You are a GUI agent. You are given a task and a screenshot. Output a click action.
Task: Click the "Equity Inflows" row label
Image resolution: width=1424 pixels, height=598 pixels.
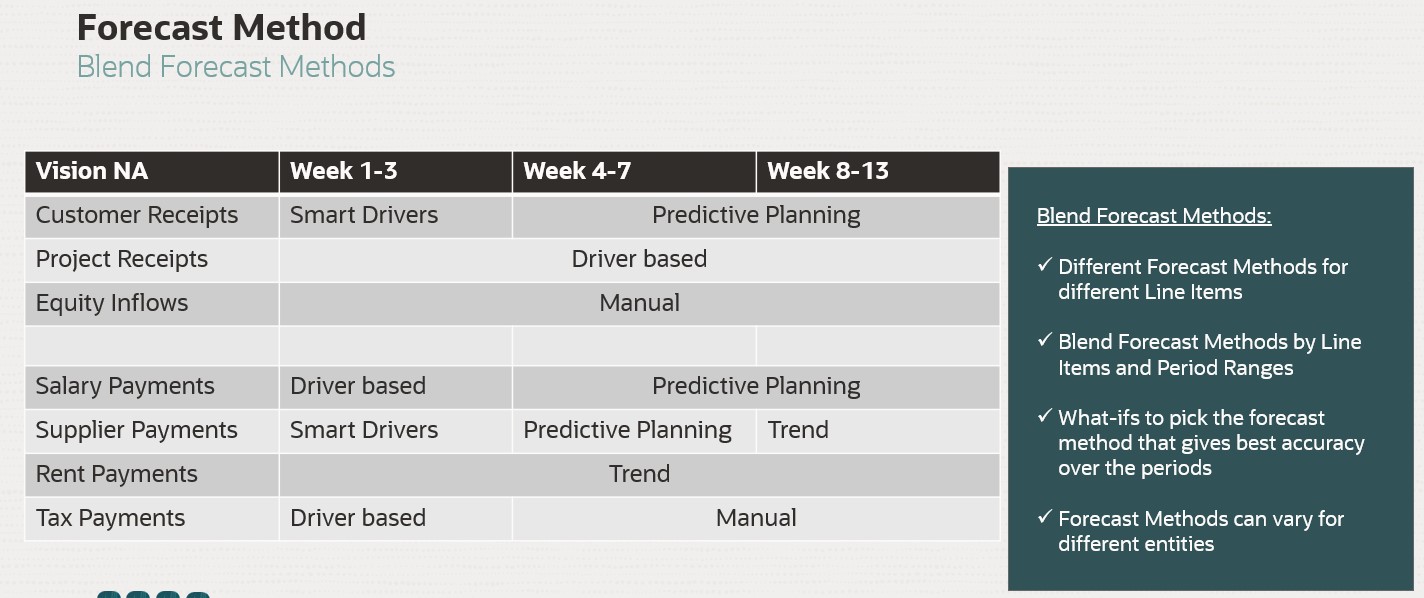click(x=112, y=303)
